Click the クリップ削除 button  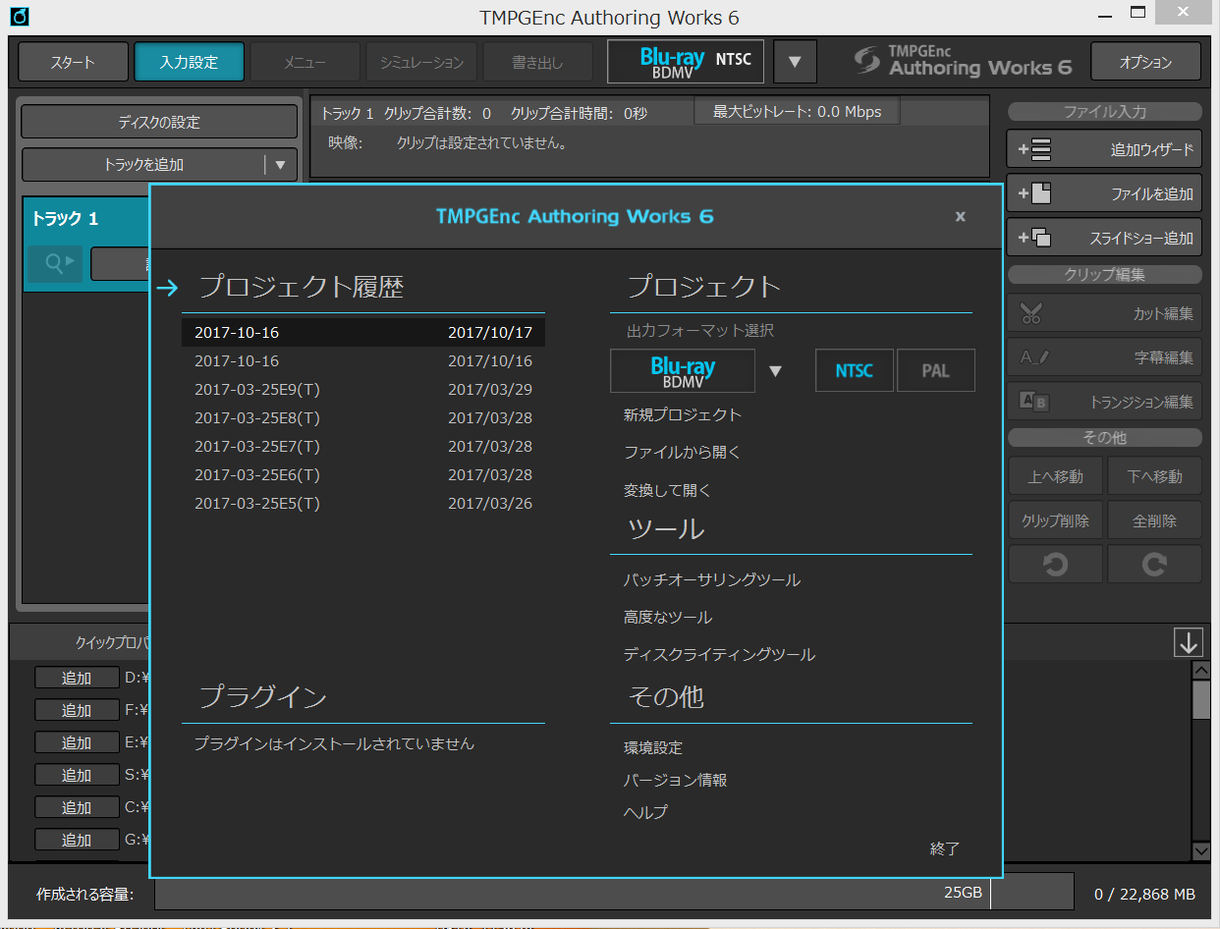point(1055,520)
